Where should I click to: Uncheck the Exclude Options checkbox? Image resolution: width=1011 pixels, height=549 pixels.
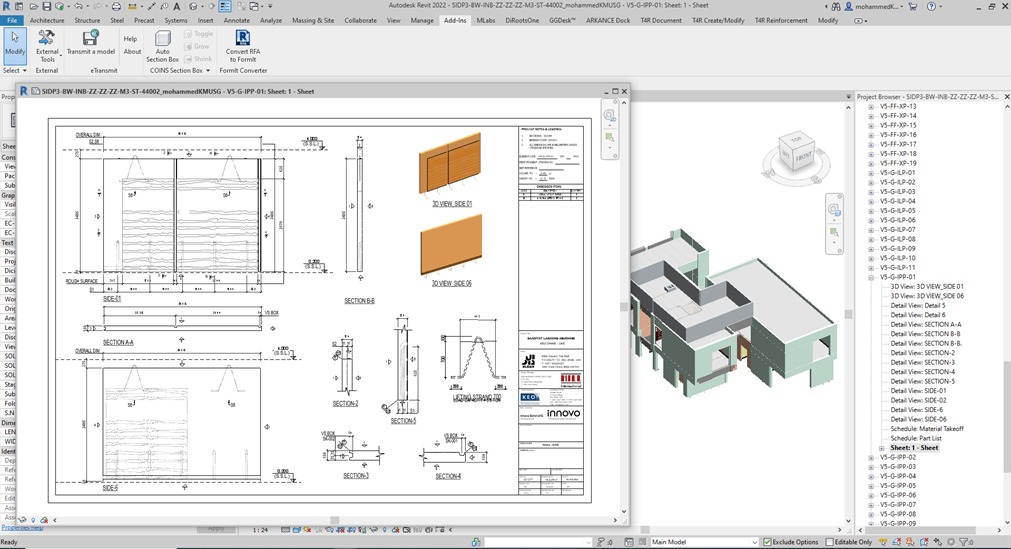click(x=766, y=542)
